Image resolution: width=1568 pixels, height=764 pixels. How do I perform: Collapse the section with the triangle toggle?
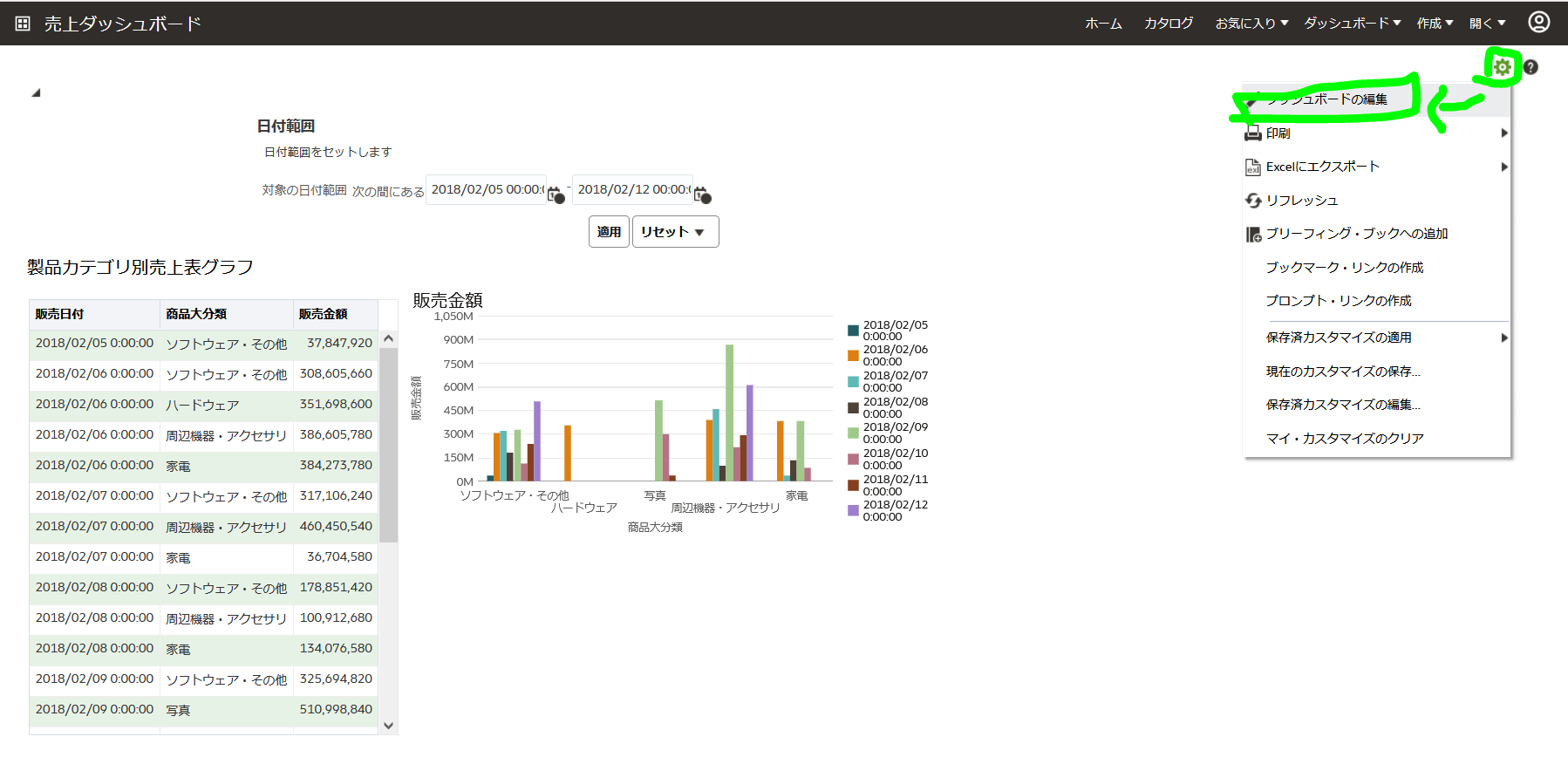36,92
